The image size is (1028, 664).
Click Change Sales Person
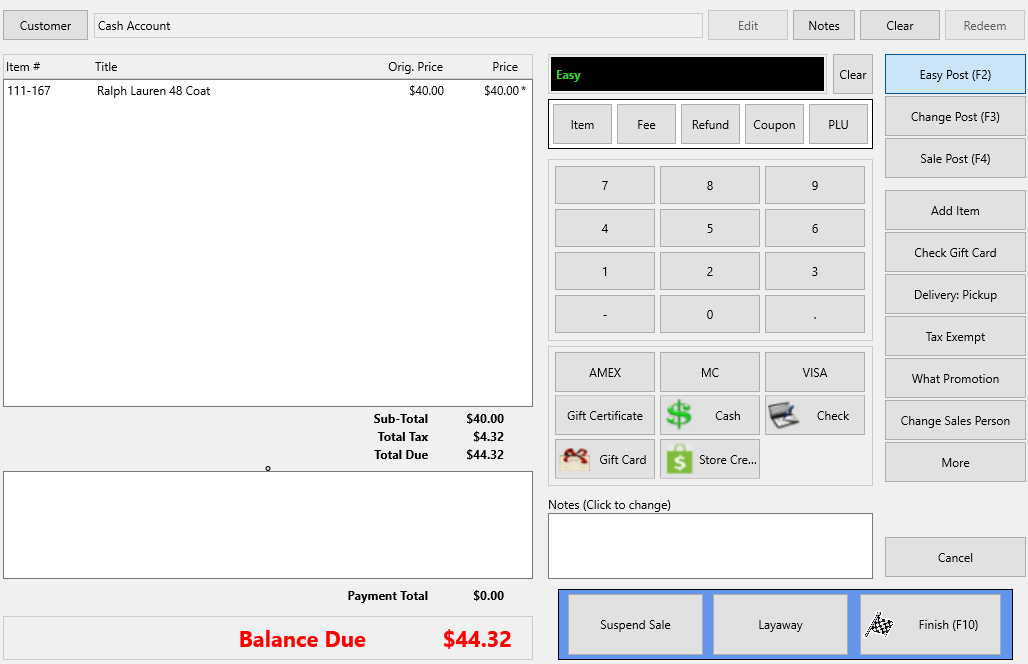pyautogui.click(x=955, y=420)
